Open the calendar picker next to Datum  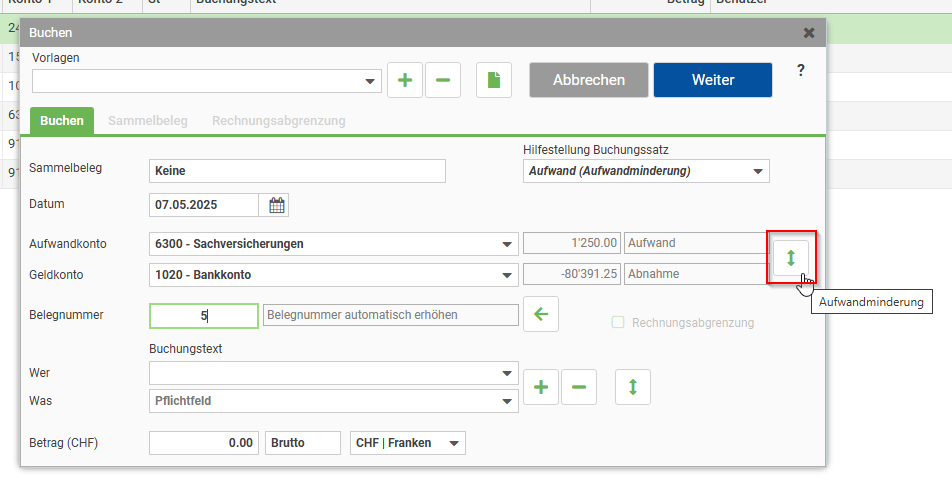tap(276, 205)
